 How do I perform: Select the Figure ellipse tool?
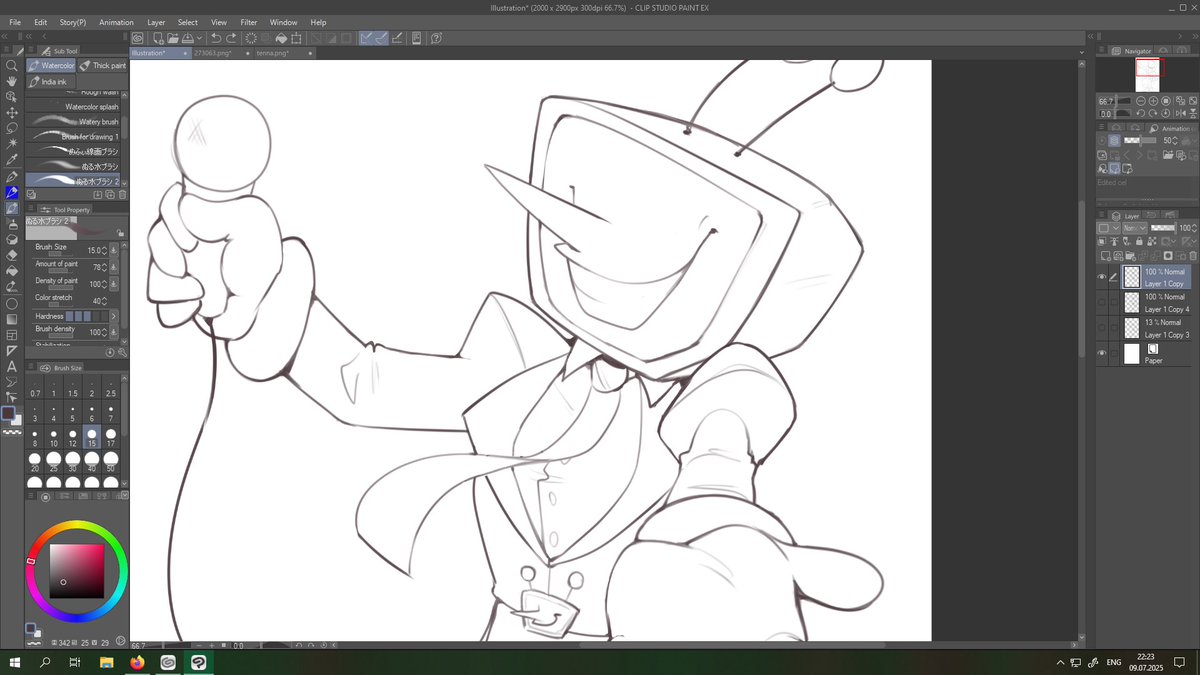coord(12,303)
